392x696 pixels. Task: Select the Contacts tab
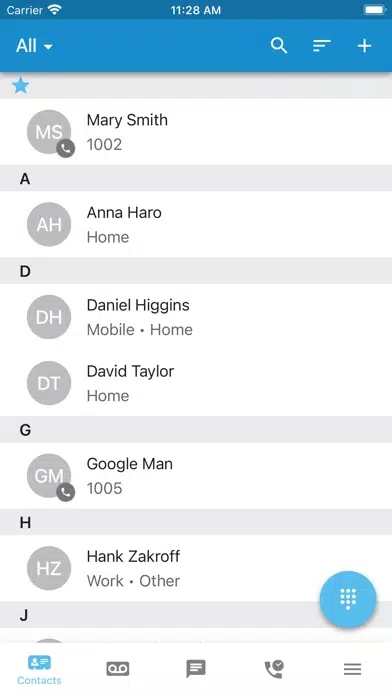[x=39, y=670]
